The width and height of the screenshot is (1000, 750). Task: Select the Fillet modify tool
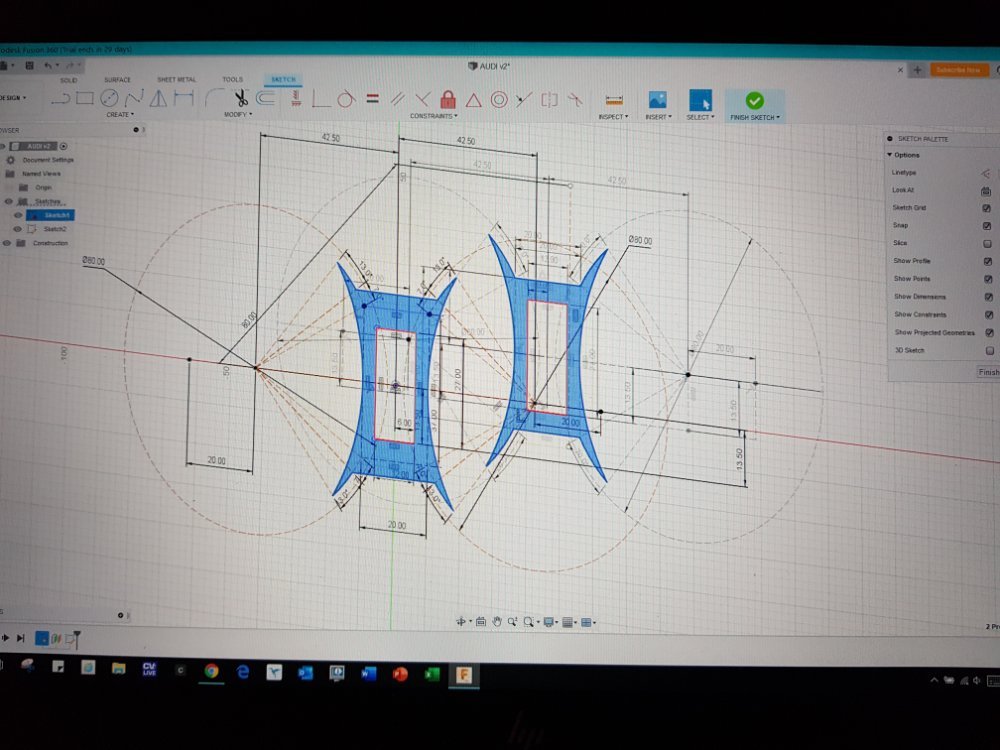point(214,98)
